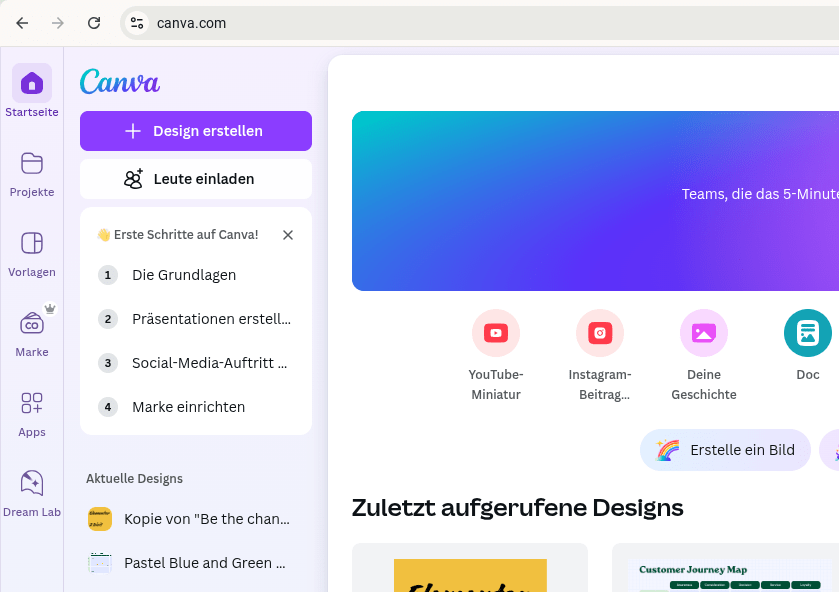The image size is (839, 592).
Task: Open the Vorlagen section
Action: [32, 251]
